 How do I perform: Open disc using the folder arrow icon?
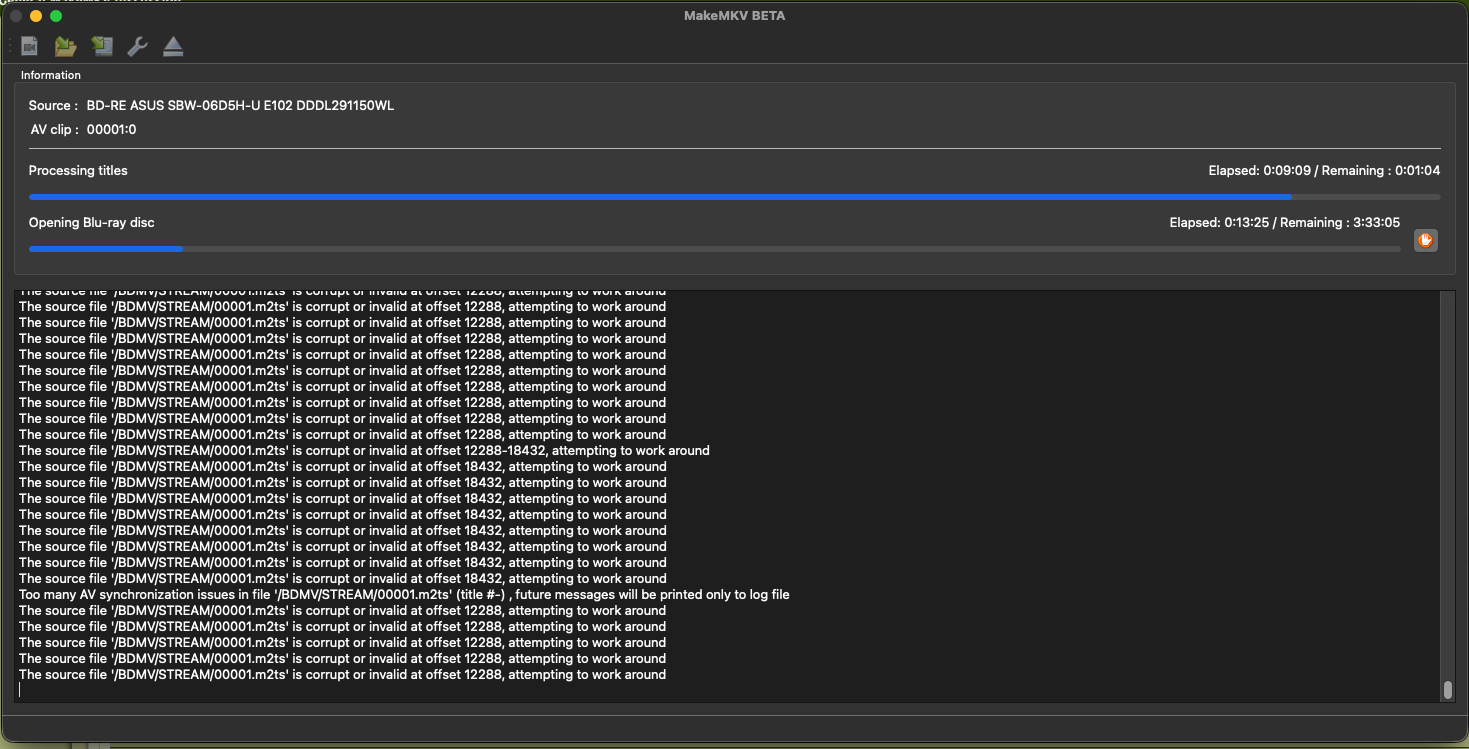(x=65, y=46)
